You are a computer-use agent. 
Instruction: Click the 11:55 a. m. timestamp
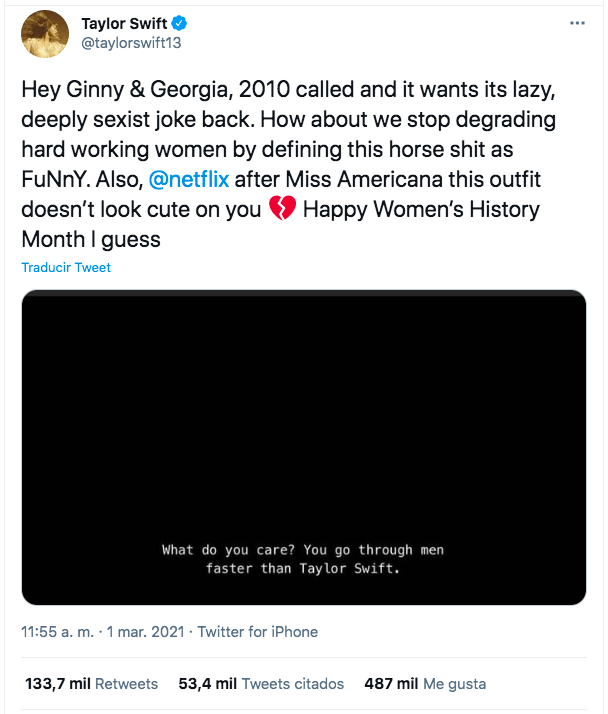55,632
